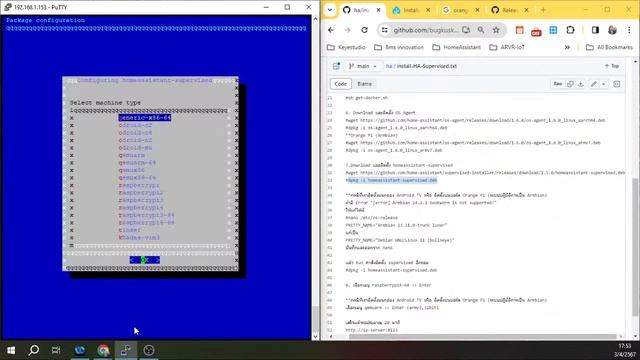Show hidden bookmarks chevron
Image resolution: width=640 pixels, height=360 pixels.
click(x=567, y=47)
